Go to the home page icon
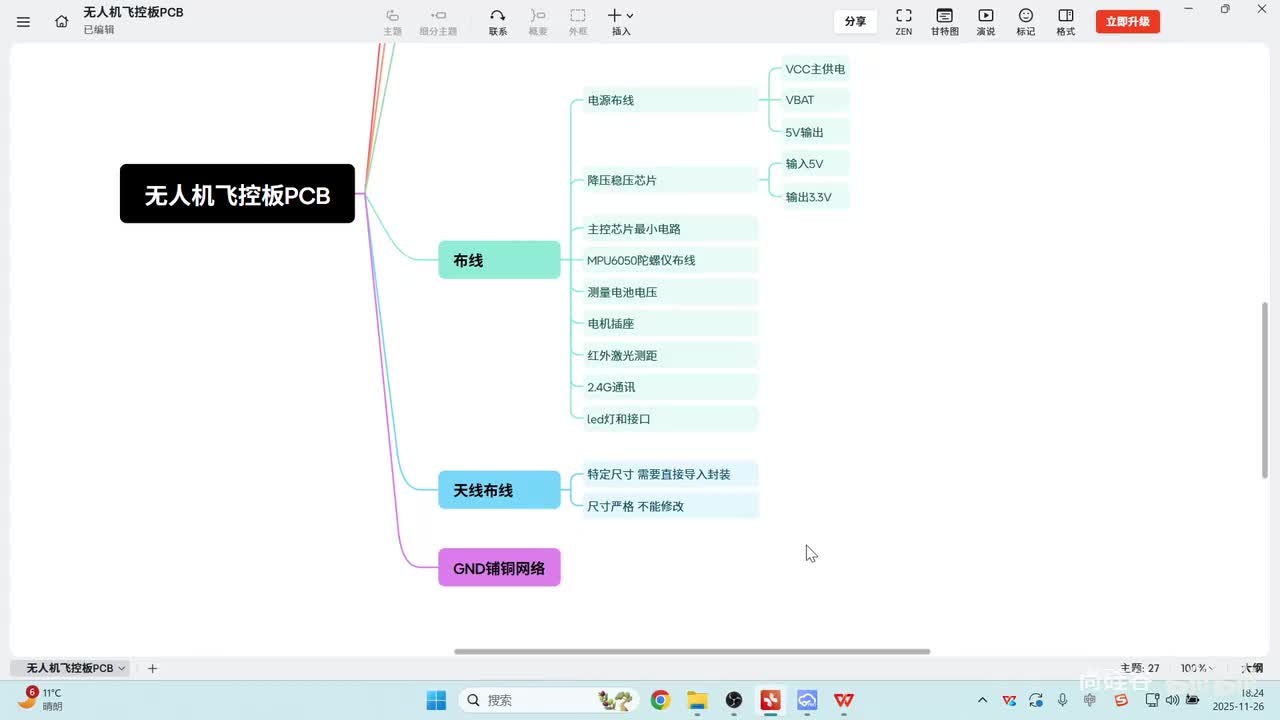 62,21
